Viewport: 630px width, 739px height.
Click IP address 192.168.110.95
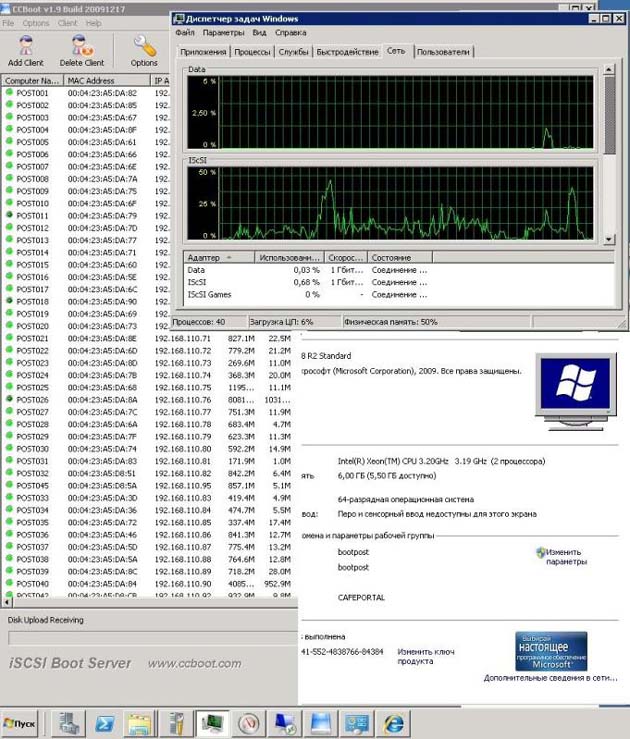pyautogui.click(x=183, y=485)
